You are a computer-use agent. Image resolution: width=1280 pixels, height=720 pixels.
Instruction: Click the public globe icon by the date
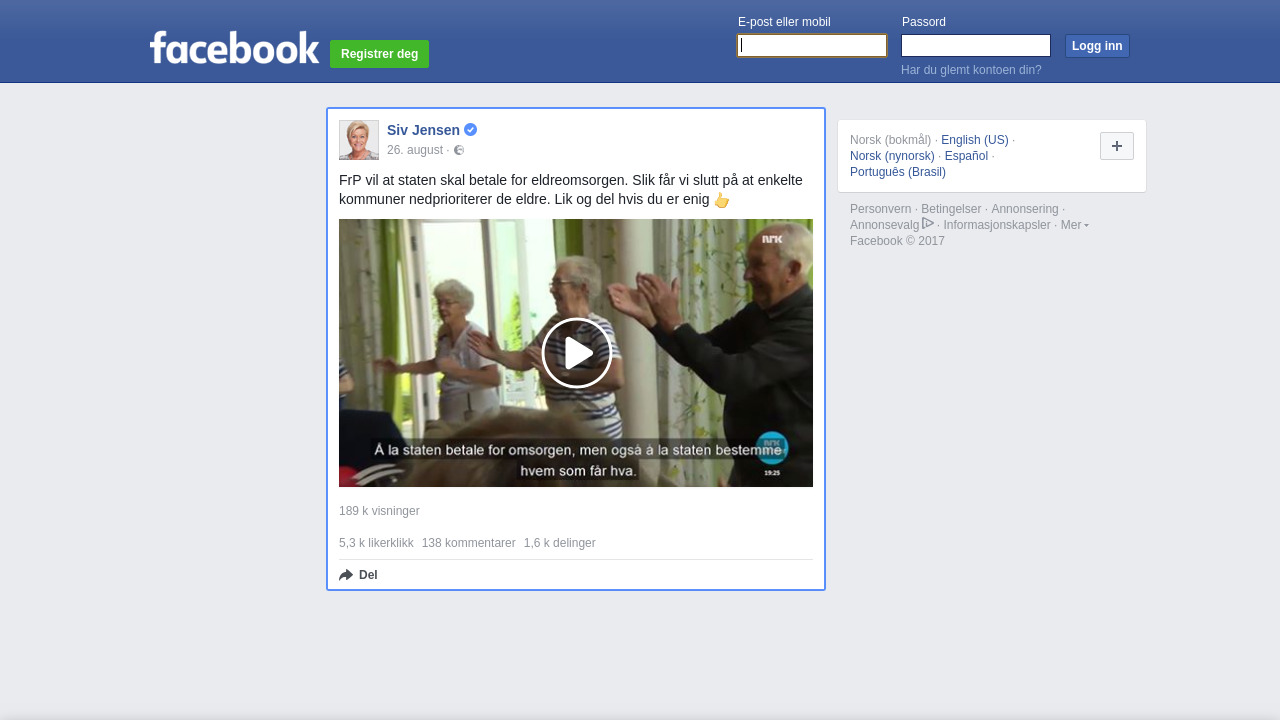[459, 150]
